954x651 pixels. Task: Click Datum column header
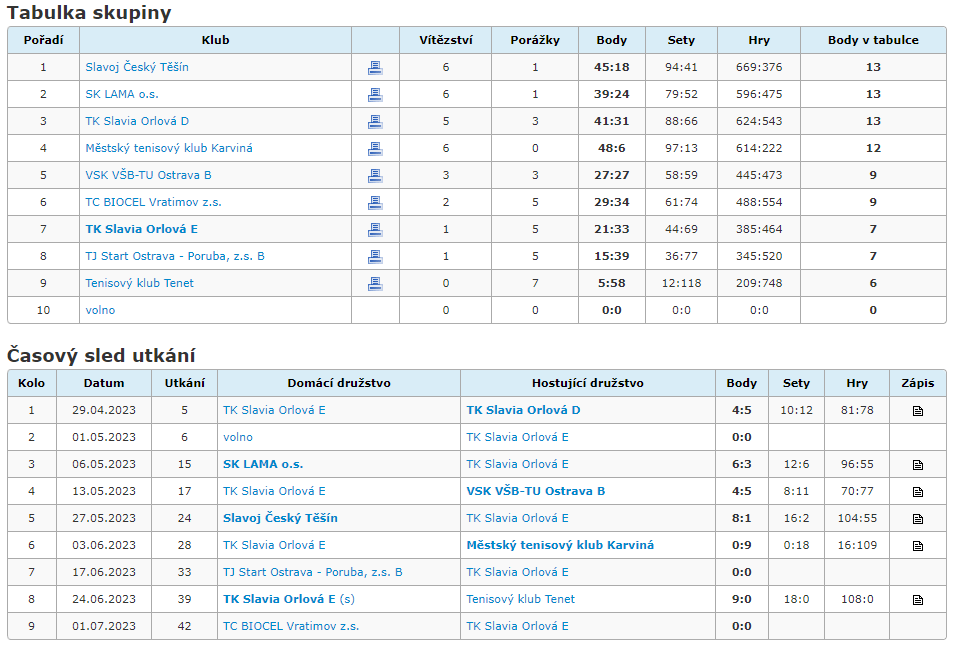104,383
